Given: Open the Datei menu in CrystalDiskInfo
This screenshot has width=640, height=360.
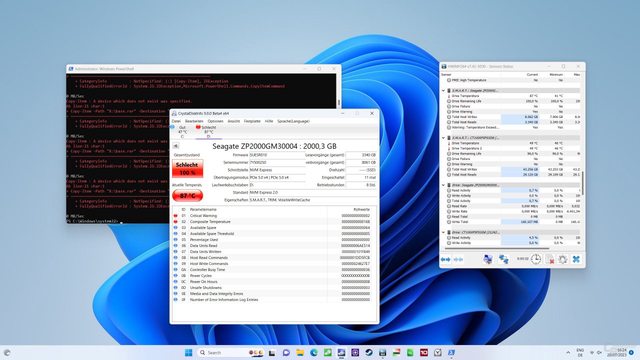Looking at the screenshot, I should coord(176,121).
